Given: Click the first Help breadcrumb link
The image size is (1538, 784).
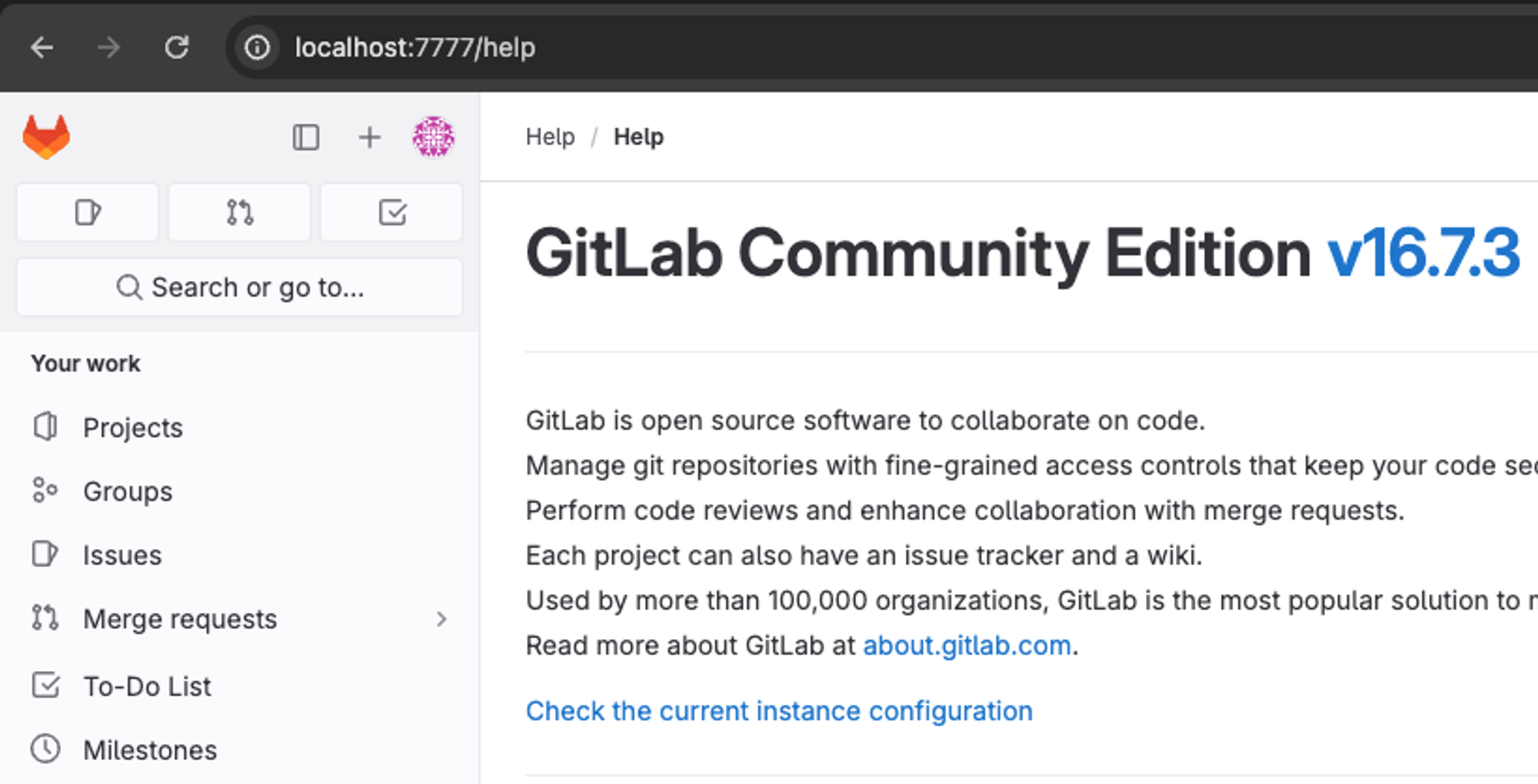Looking at the screenshot, I should pyautogui.click(x=550, y=137).
